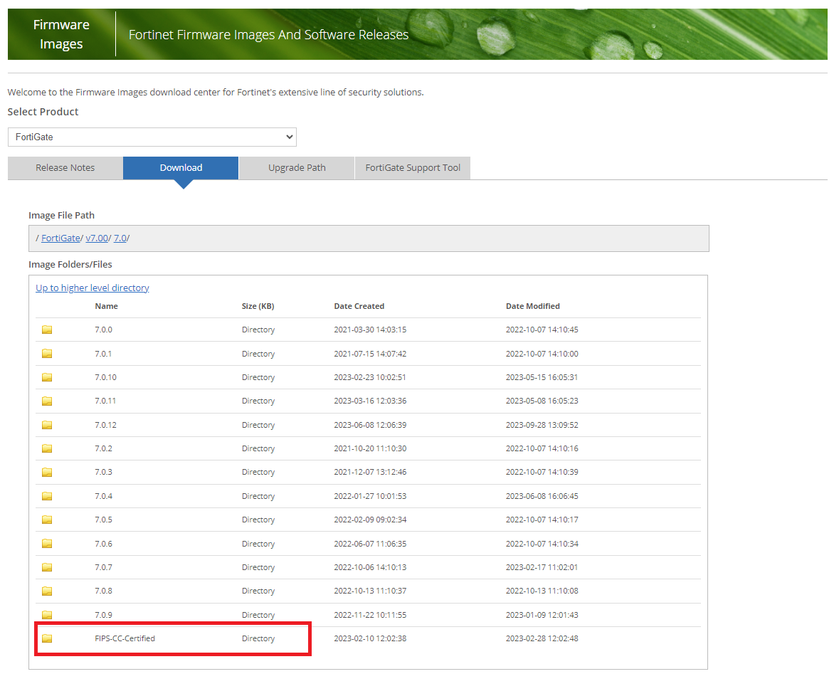
Task: Open the 7.0.5 directory name
Action: pyautogui.click(x=103, y=520)
